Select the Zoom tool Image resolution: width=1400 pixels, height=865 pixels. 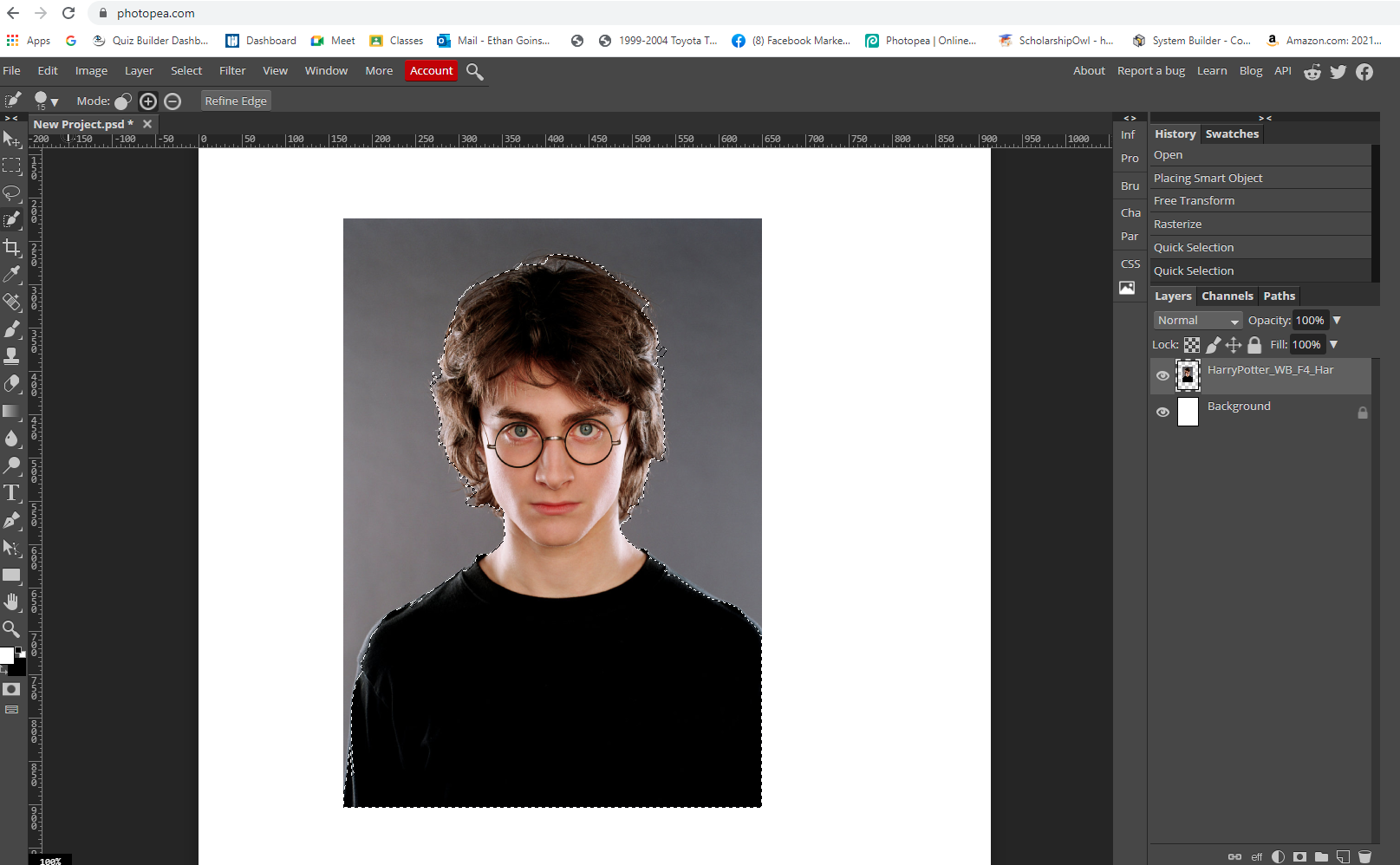click(11, 628)
